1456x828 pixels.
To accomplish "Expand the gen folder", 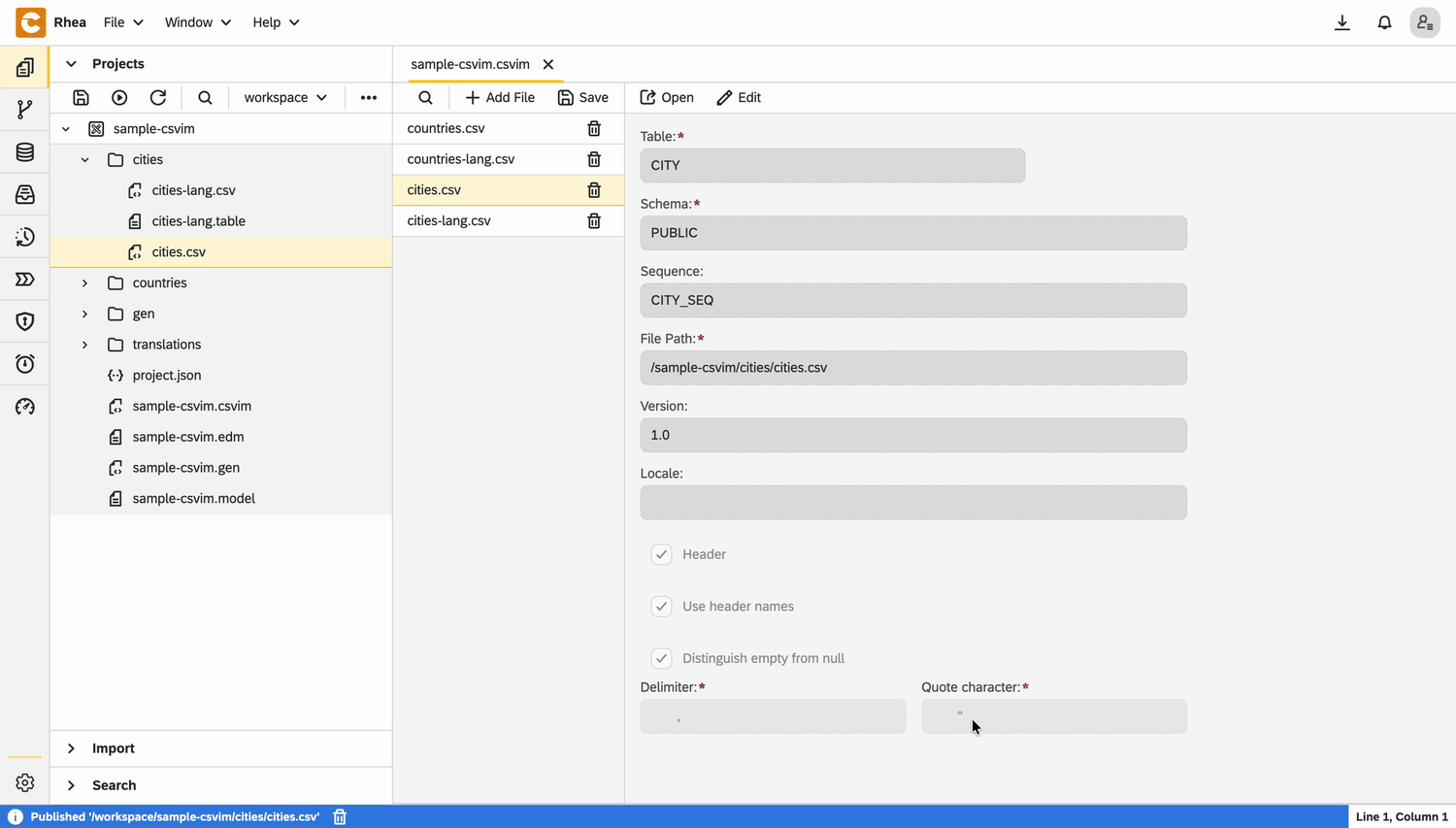I will point(85,314).
